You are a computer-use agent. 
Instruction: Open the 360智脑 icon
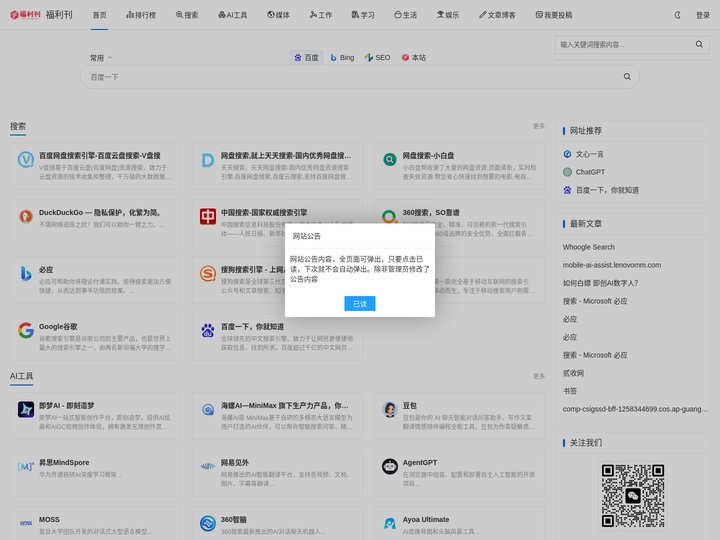click(x=208, y=523)
